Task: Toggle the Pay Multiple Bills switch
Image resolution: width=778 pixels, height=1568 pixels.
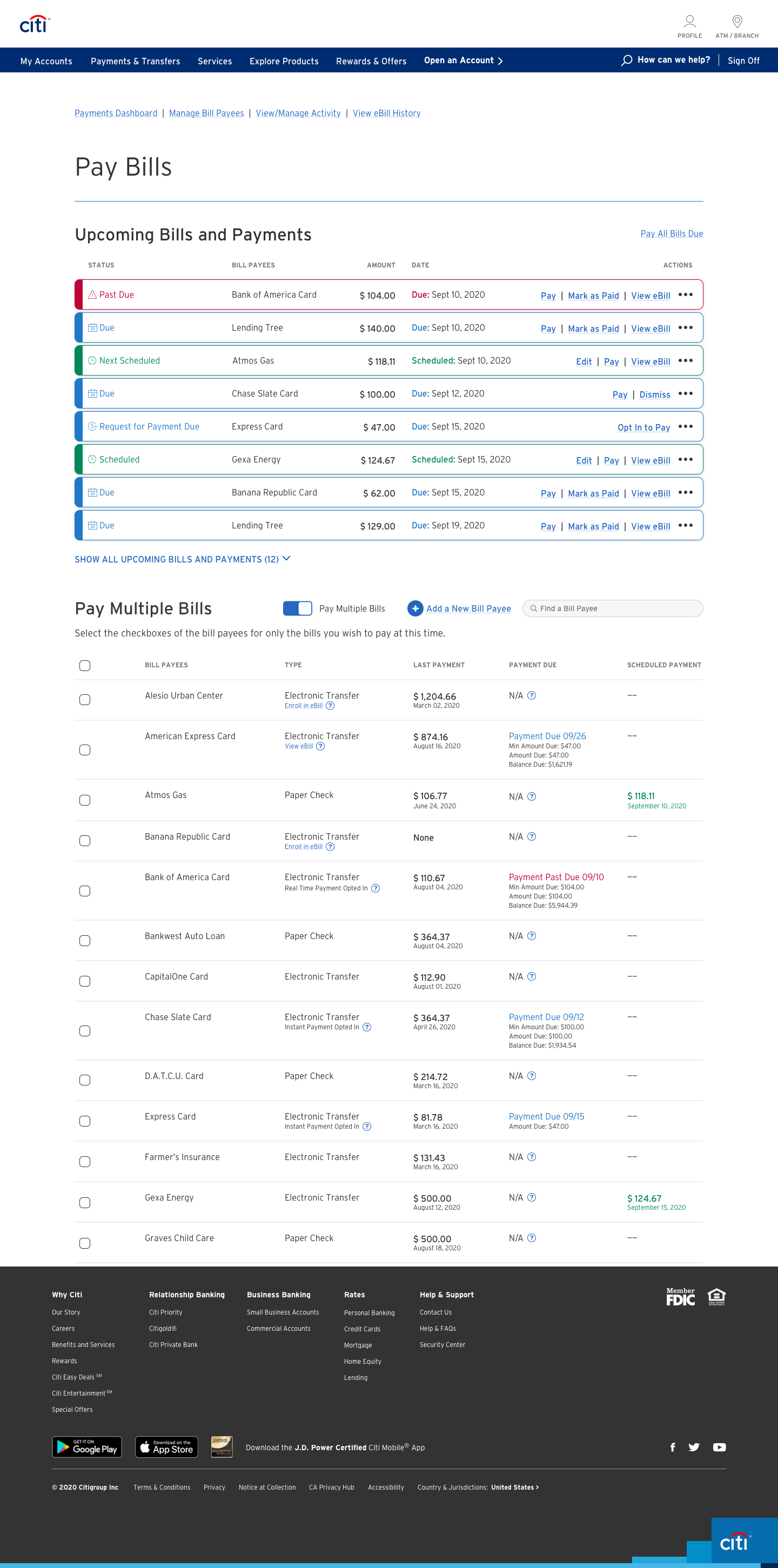Action: pos(298,608)
